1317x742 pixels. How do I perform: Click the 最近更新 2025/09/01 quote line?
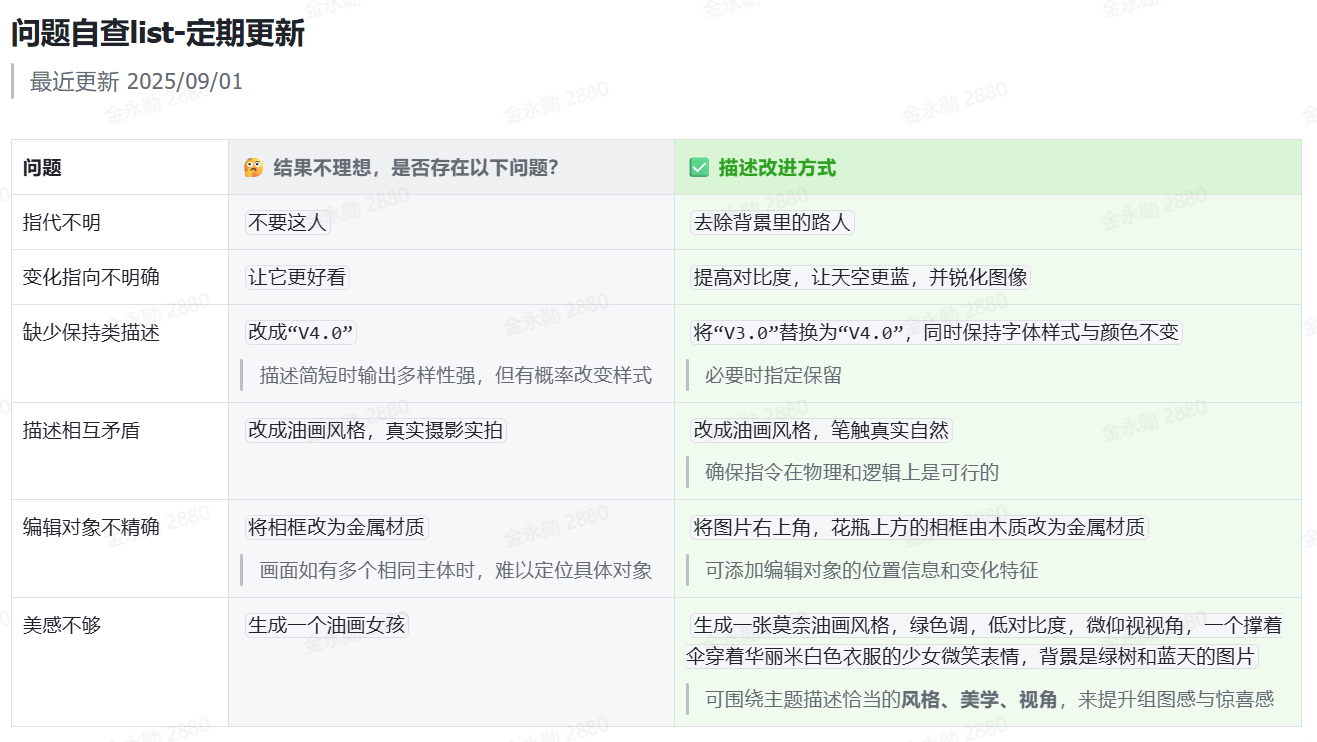[136, 82]
